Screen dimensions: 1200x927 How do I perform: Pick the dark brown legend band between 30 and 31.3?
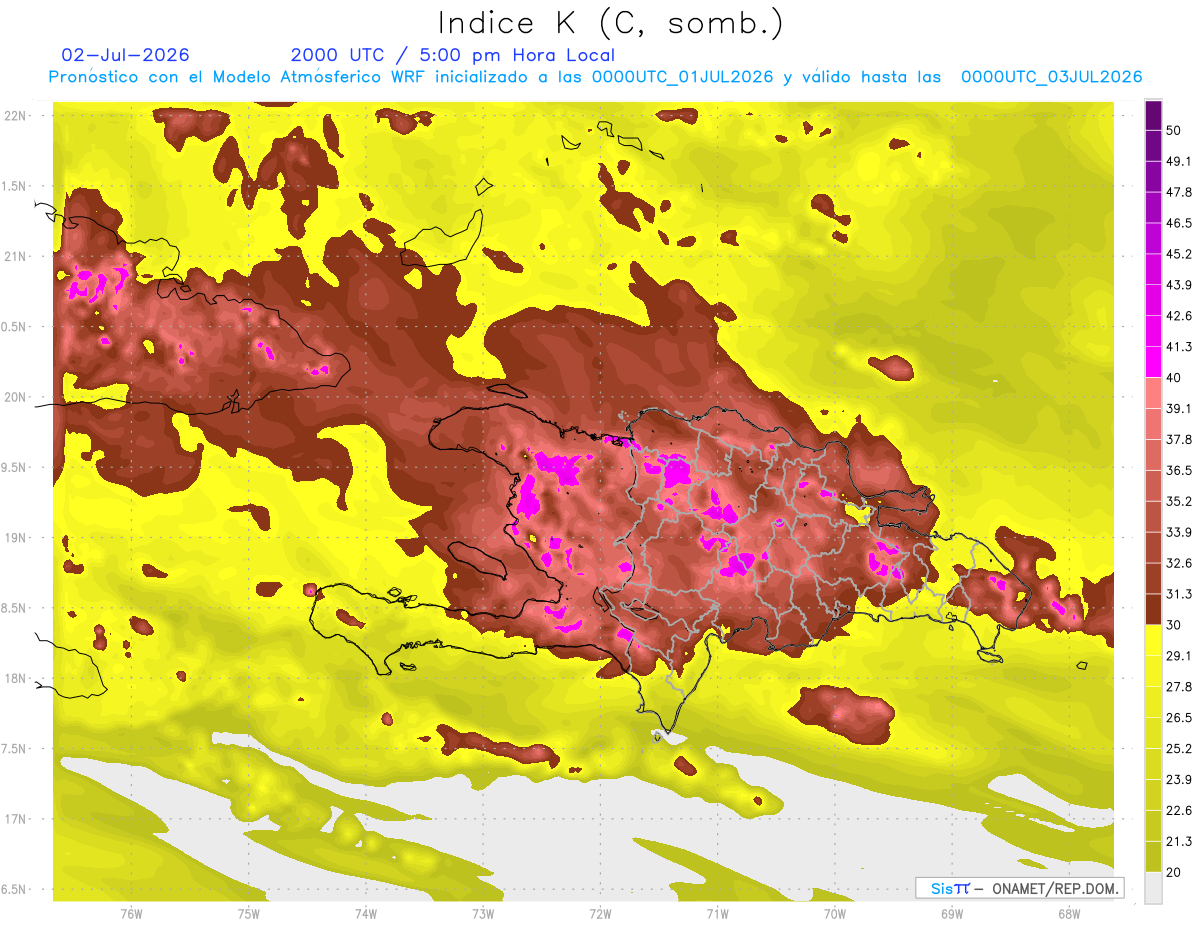tap(1154, 610)
